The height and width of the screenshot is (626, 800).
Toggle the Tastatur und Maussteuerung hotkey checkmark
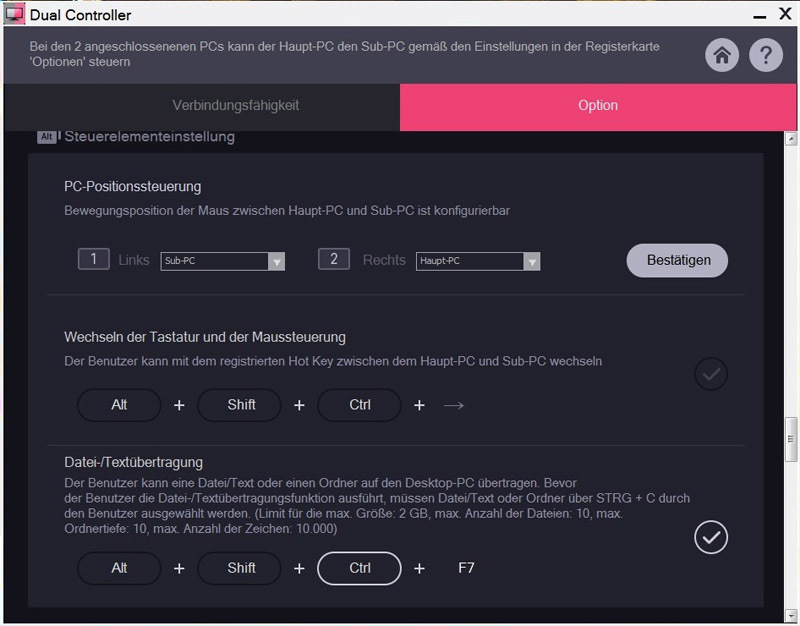711,374
